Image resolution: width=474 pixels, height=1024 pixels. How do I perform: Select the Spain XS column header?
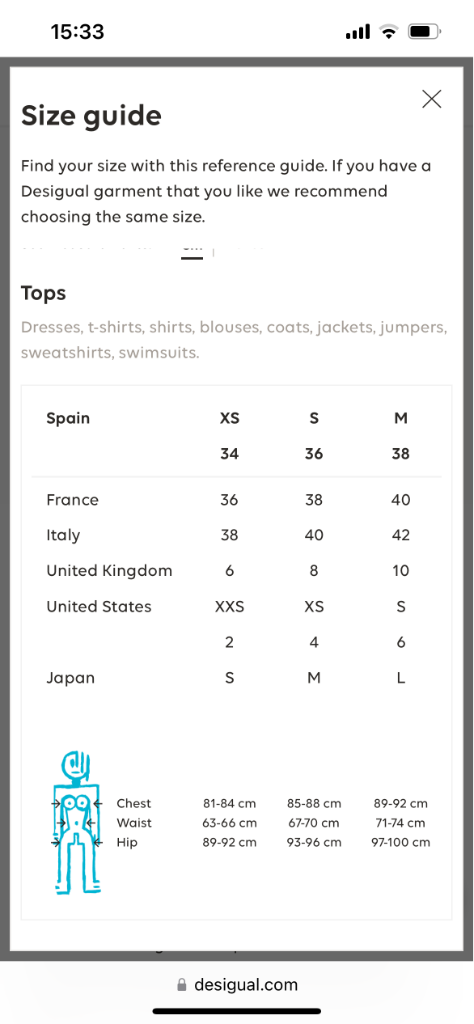click(229, 418)
